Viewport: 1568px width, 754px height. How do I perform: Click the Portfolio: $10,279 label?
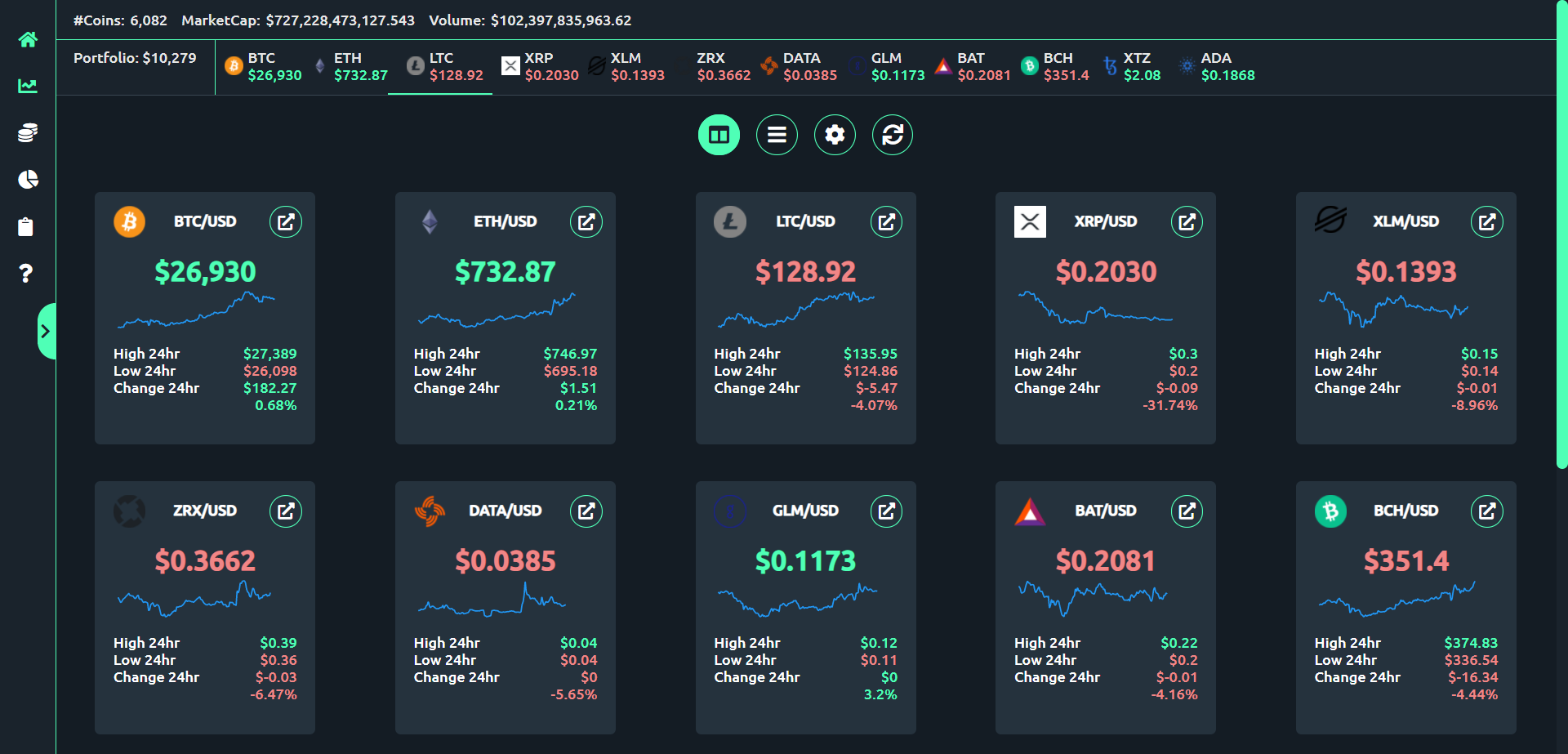135,58
